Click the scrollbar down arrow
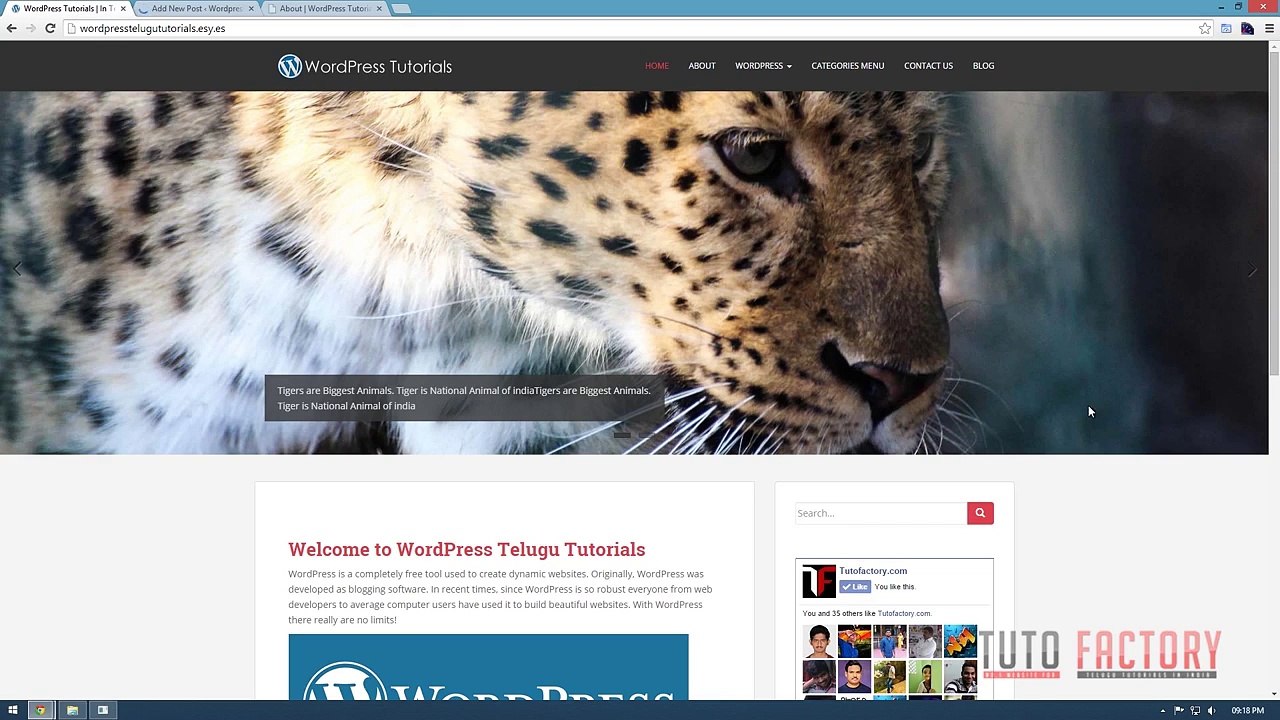The image size is (1280, 720). pyautogui.click(x=1273, y=693)
